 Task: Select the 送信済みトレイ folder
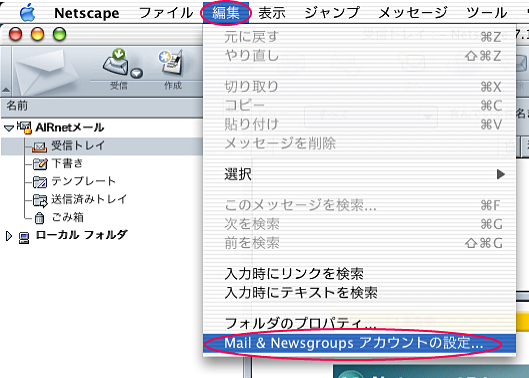pyautogui.click(x=89, y=199)
